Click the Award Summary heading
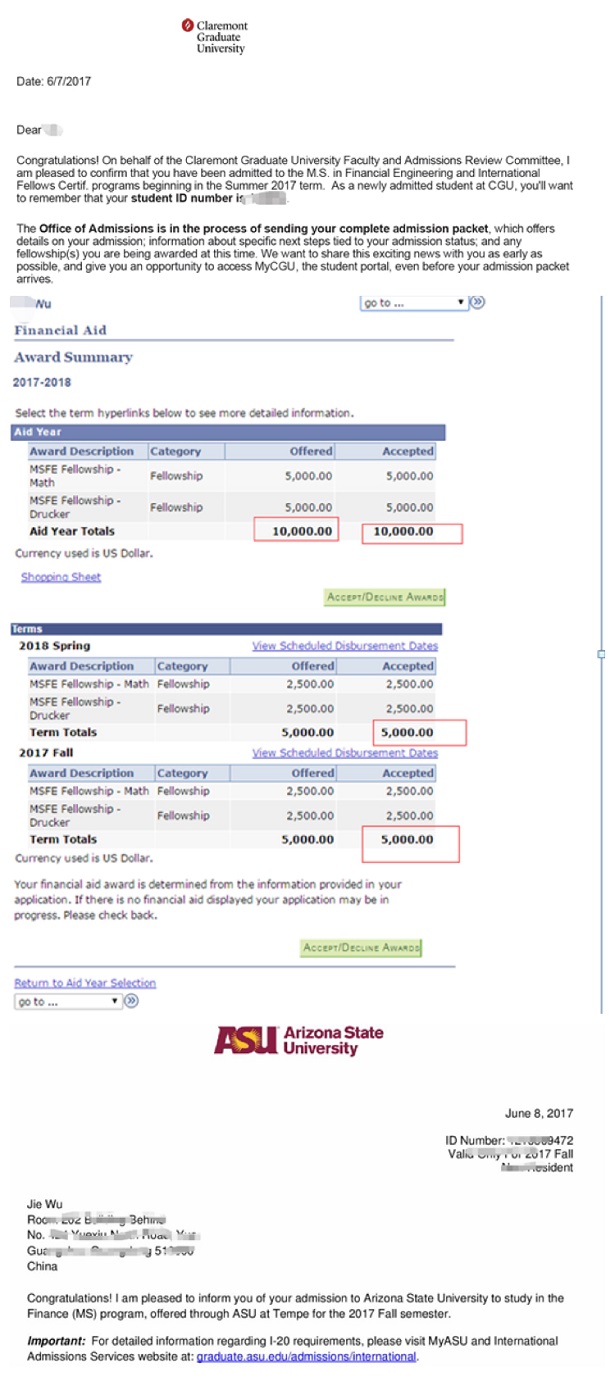The width and height of the screenshot is (615, 1381). 73,357
